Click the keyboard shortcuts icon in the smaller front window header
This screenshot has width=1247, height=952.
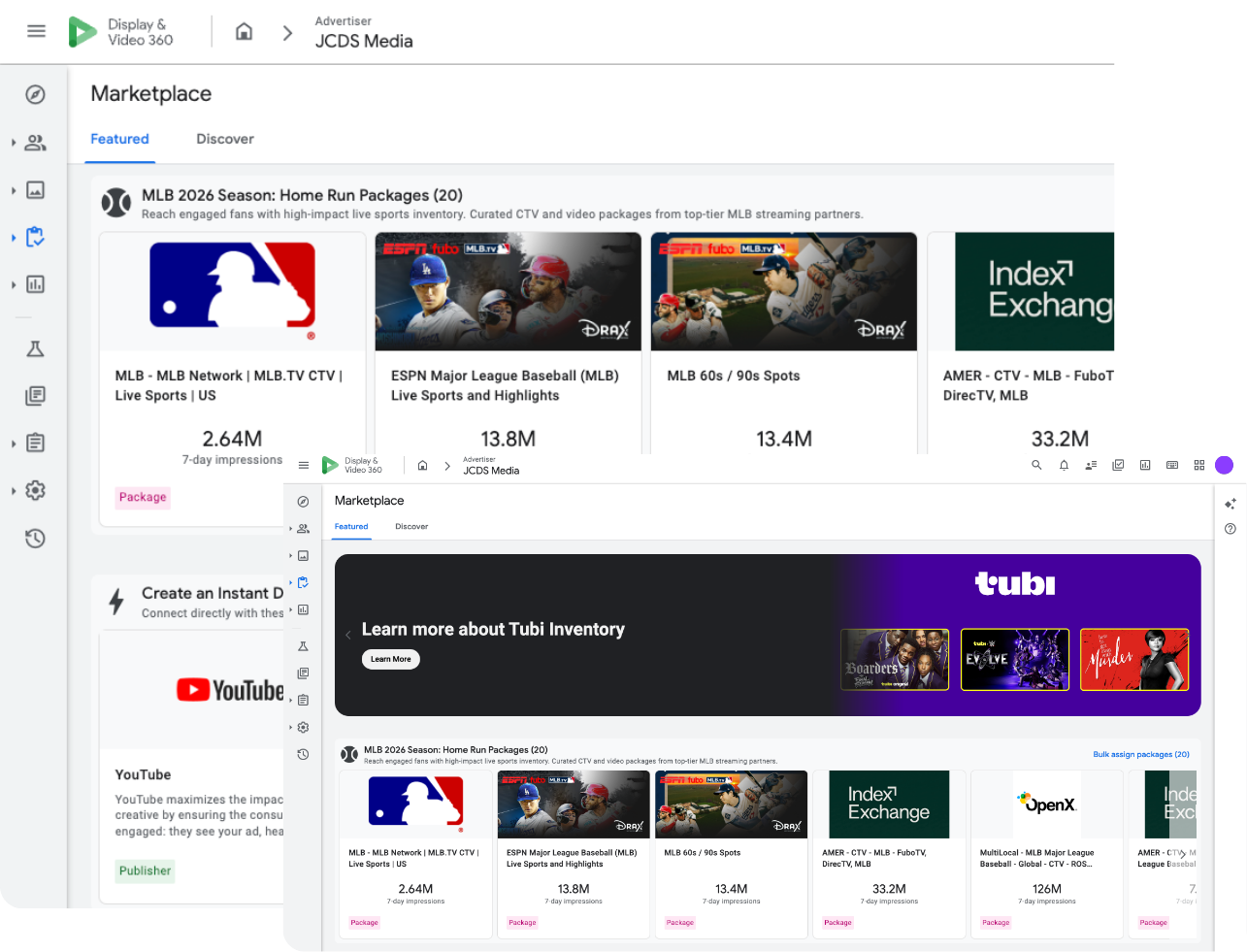1172,465
